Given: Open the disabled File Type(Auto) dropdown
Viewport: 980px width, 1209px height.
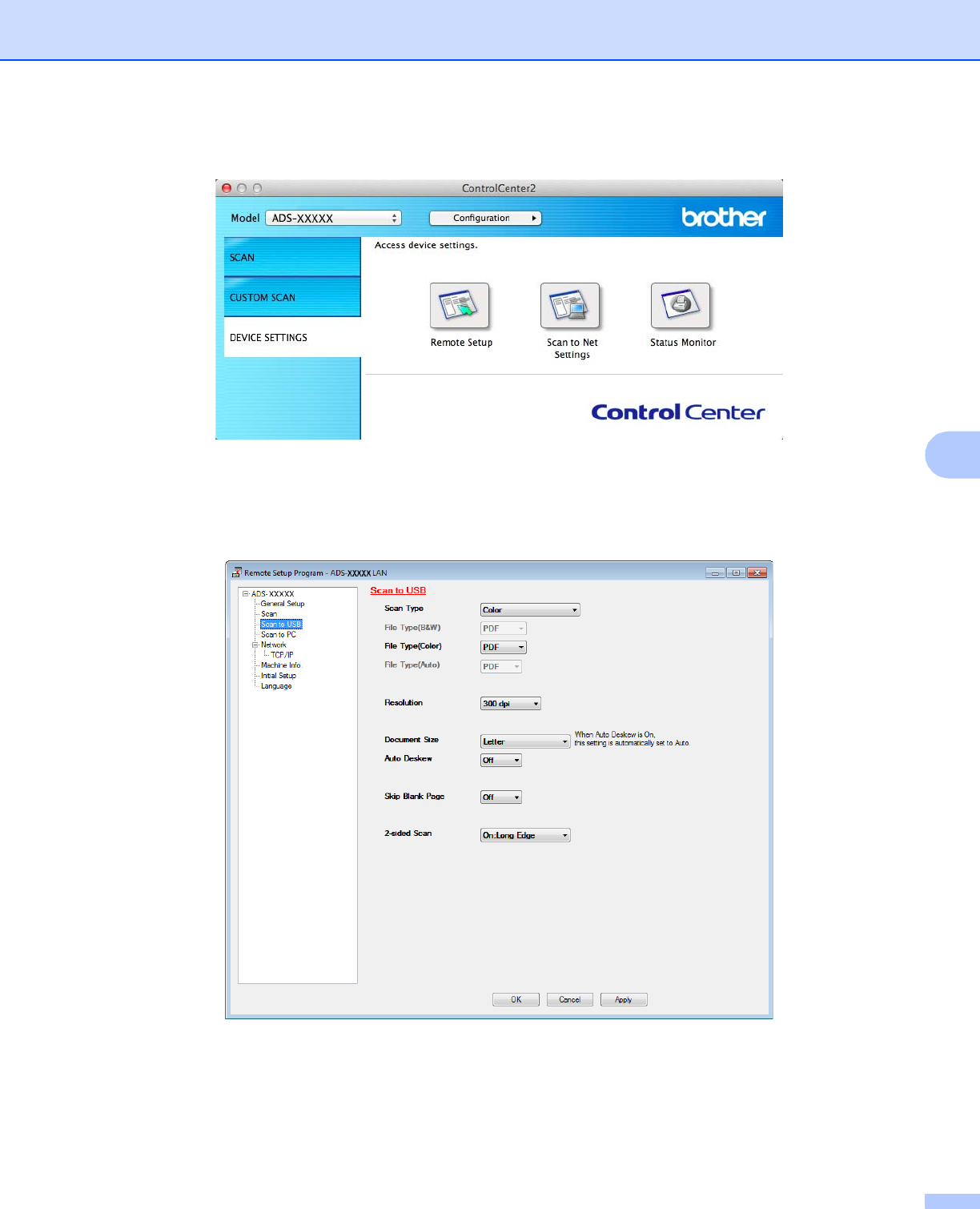Looking at the screenshot, I should coord(501,666).
